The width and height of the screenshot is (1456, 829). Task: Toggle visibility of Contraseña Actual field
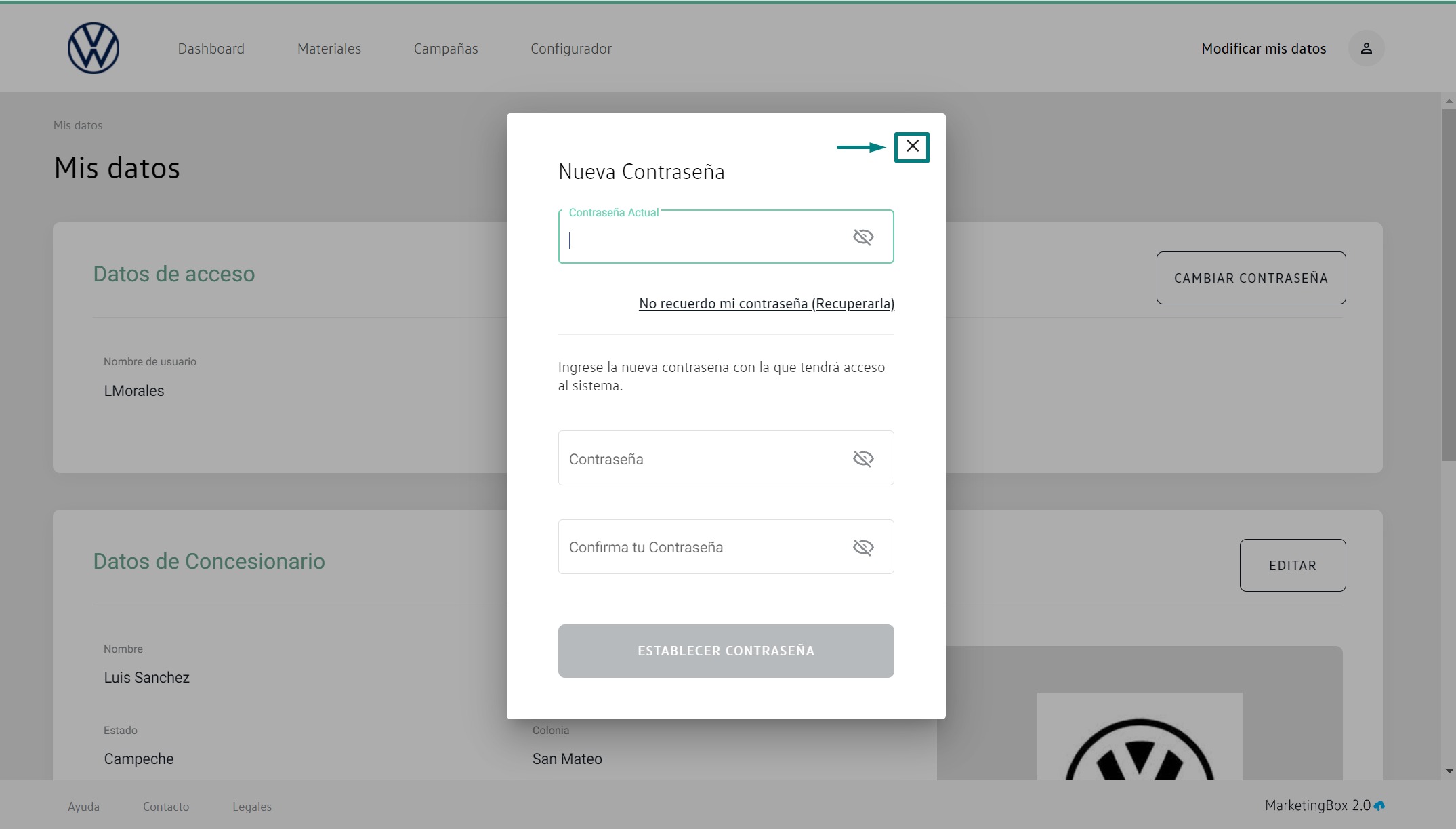(862, 237)
